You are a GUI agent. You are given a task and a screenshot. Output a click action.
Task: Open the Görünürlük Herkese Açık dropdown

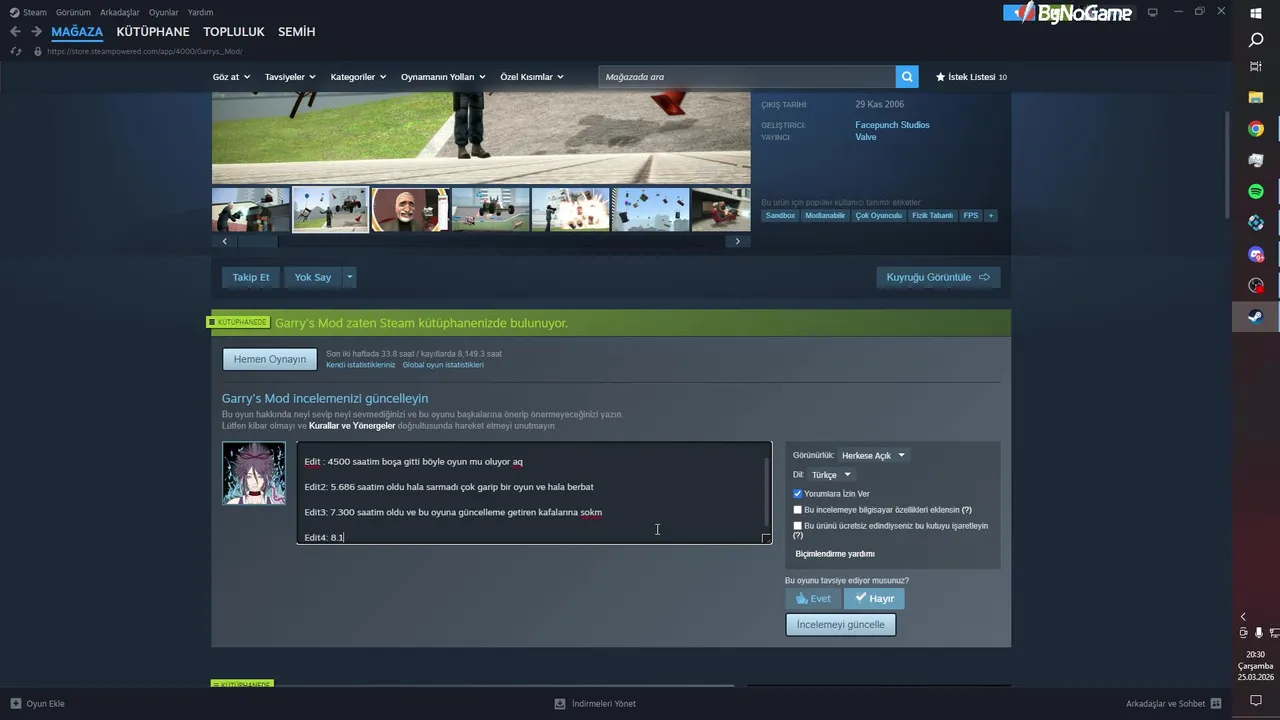873,455
